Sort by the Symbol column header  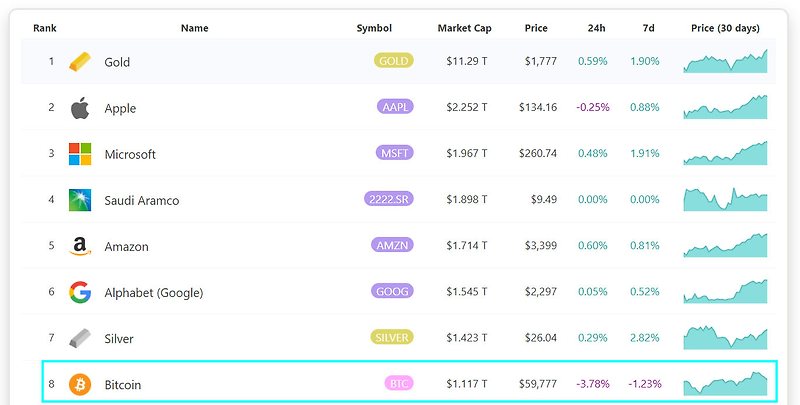(x=374, y=28)
